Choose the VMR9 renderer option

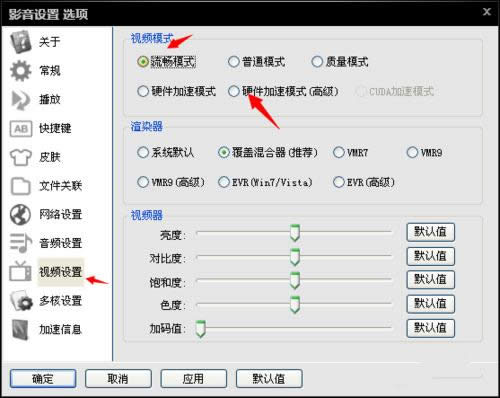point(412,153)
